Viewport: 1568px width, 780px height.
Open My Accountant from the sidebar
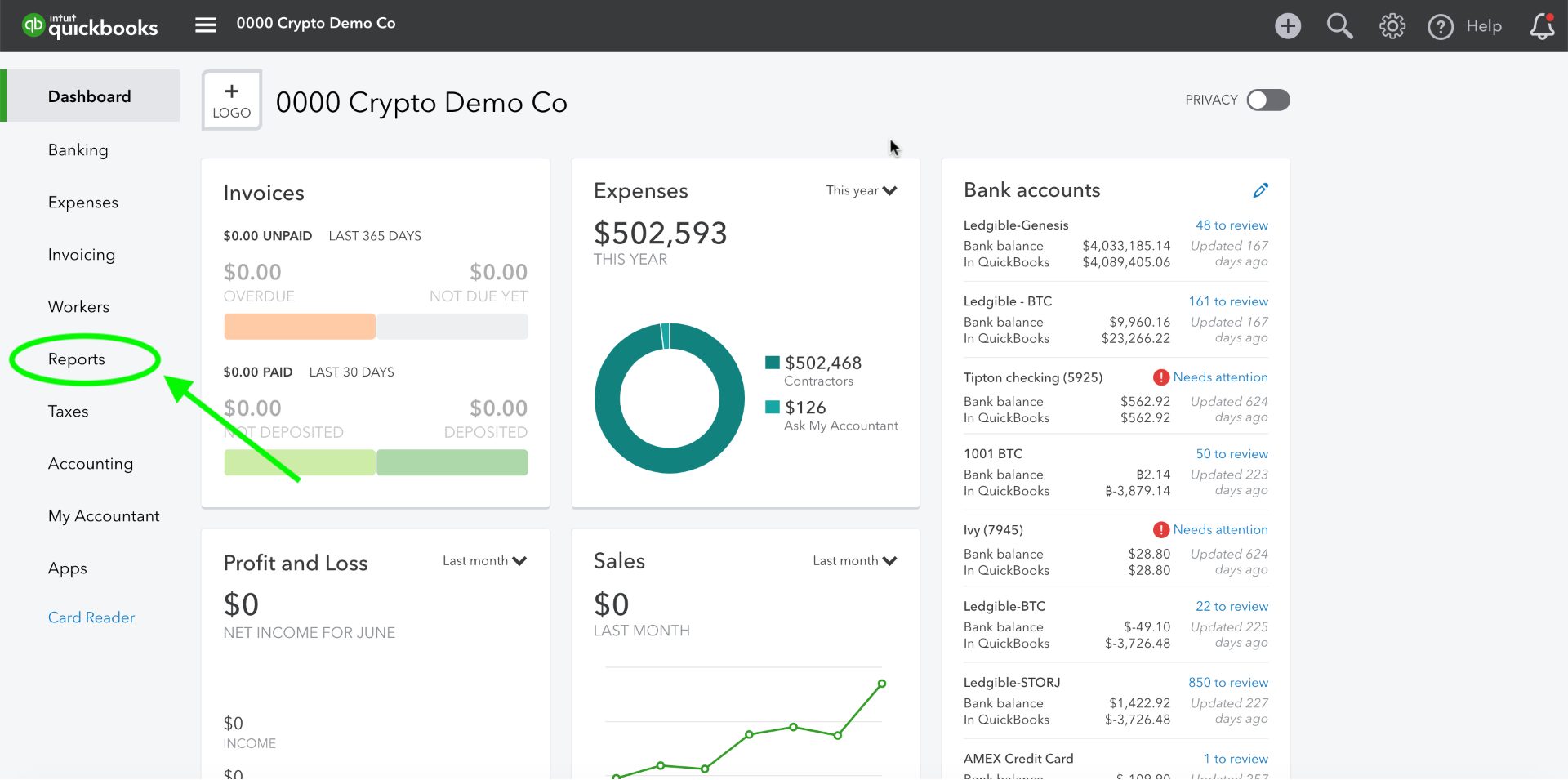pyautogui.click(x=104, y=516)
